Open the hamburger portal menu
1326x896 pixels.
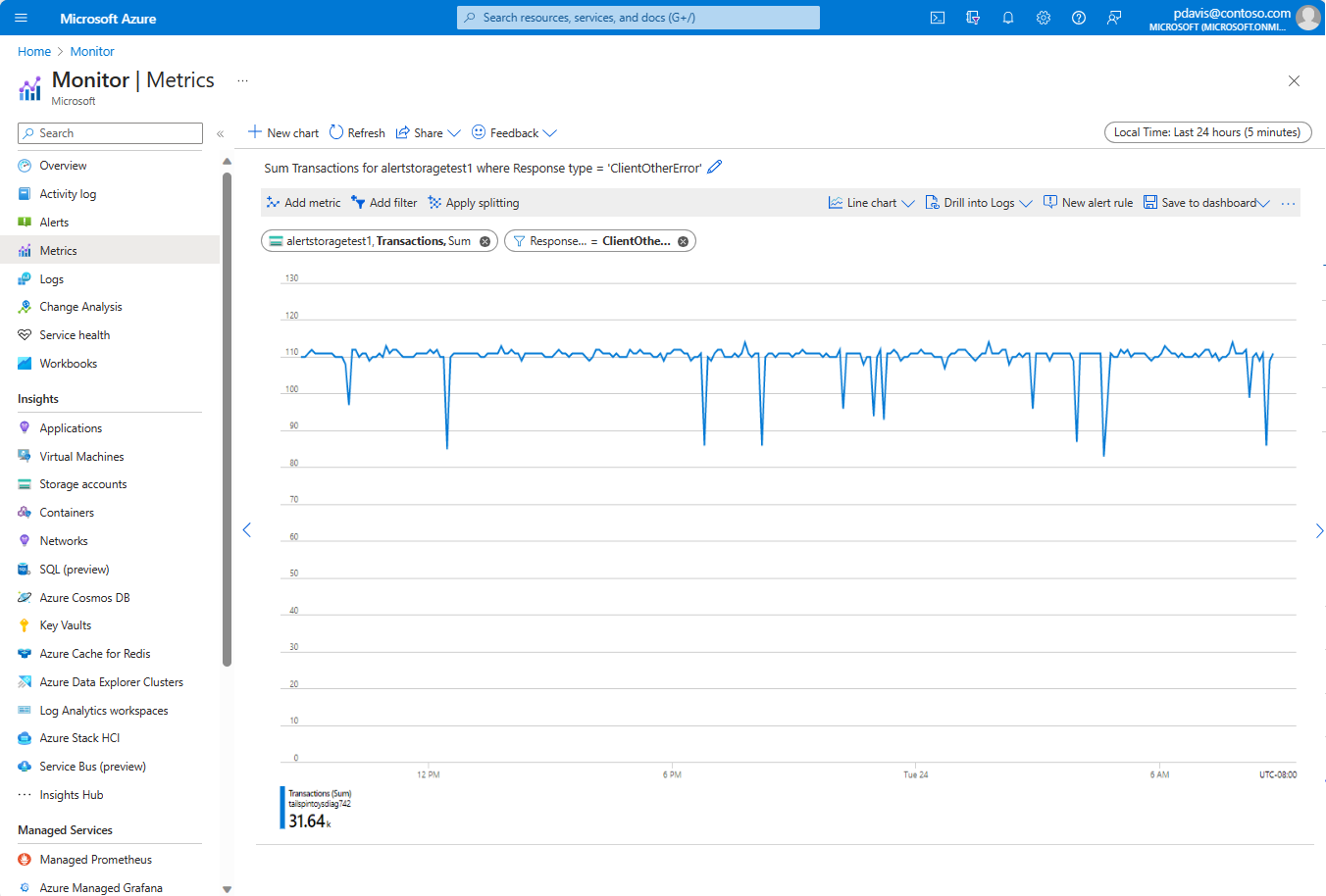(22, 18)
